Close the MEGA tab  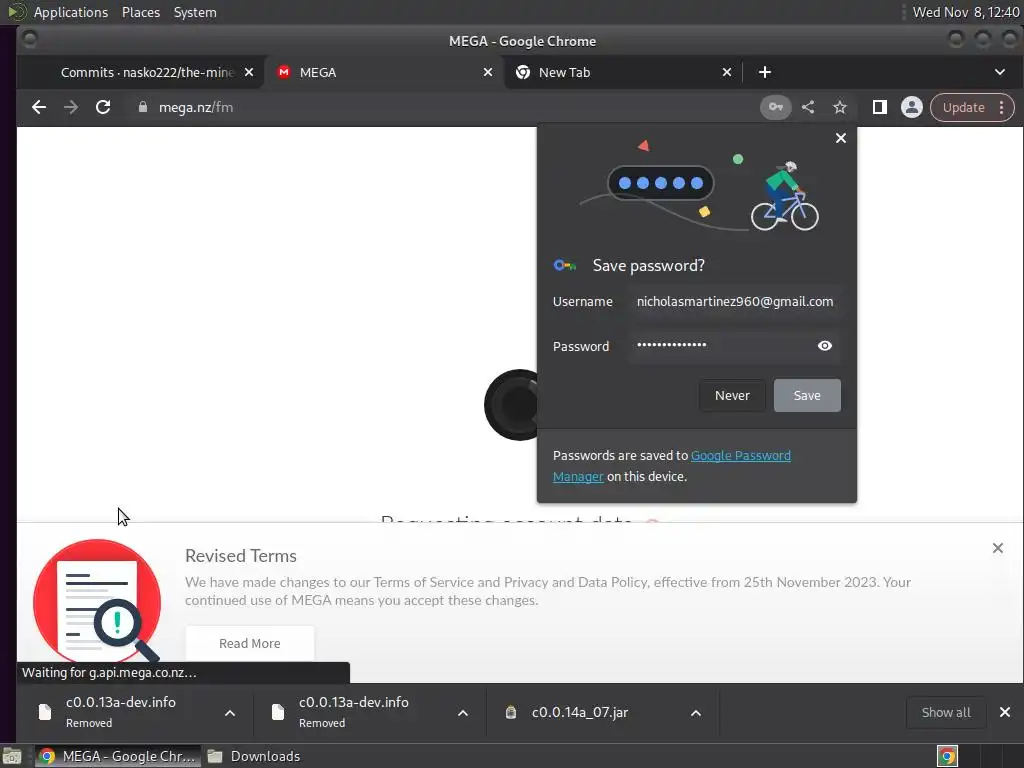click(x=488, y=72)
